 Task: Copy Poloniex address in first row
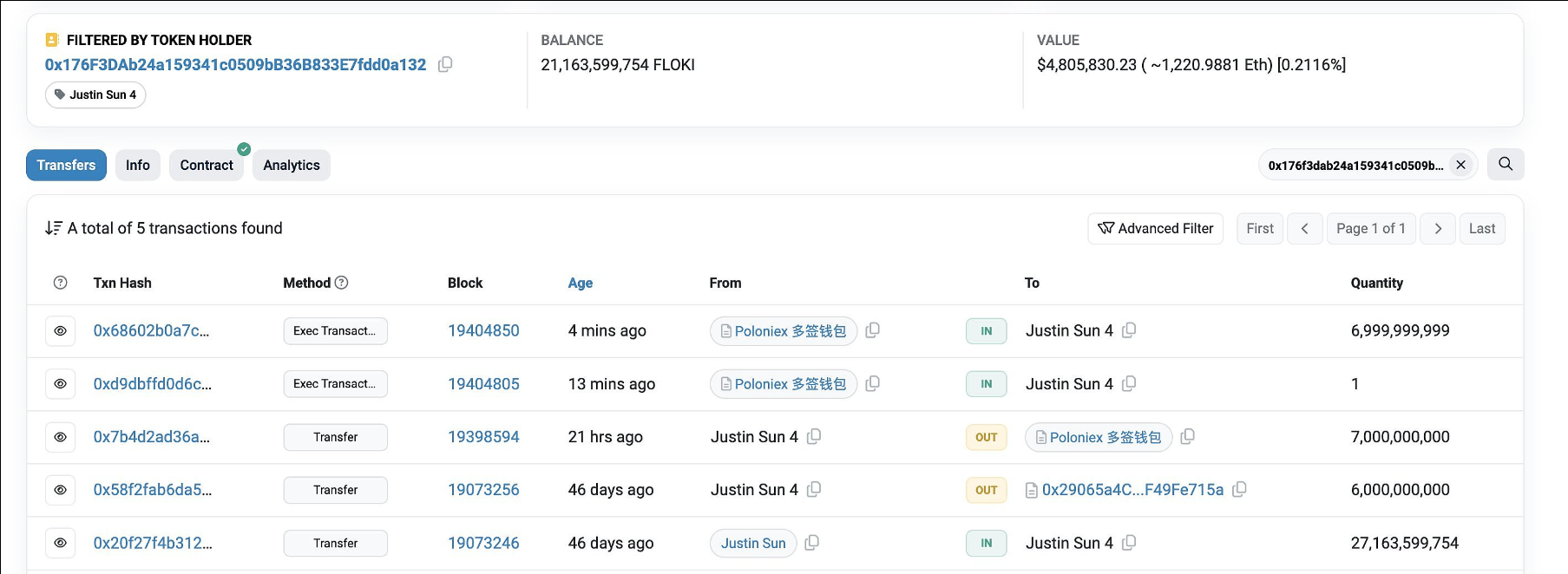coord(873,330)
